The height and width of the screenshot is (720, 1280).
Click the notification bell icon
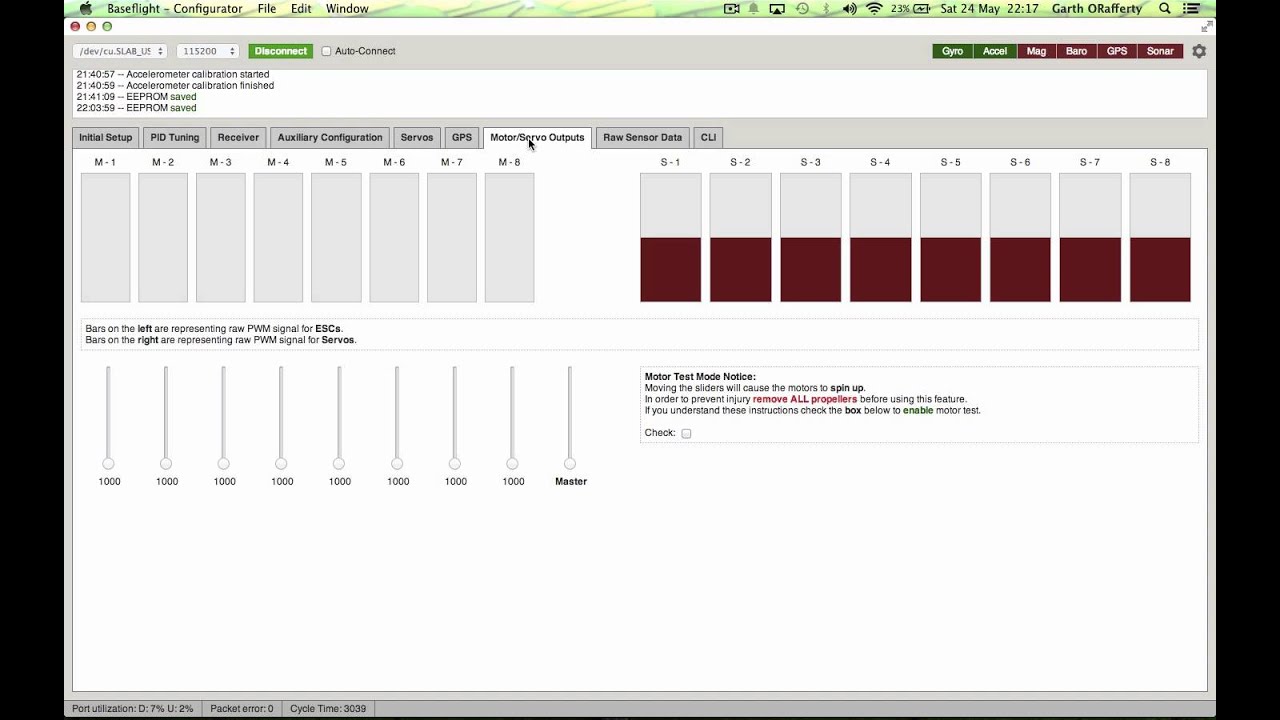pyautogui.click(x=754, y=8)
